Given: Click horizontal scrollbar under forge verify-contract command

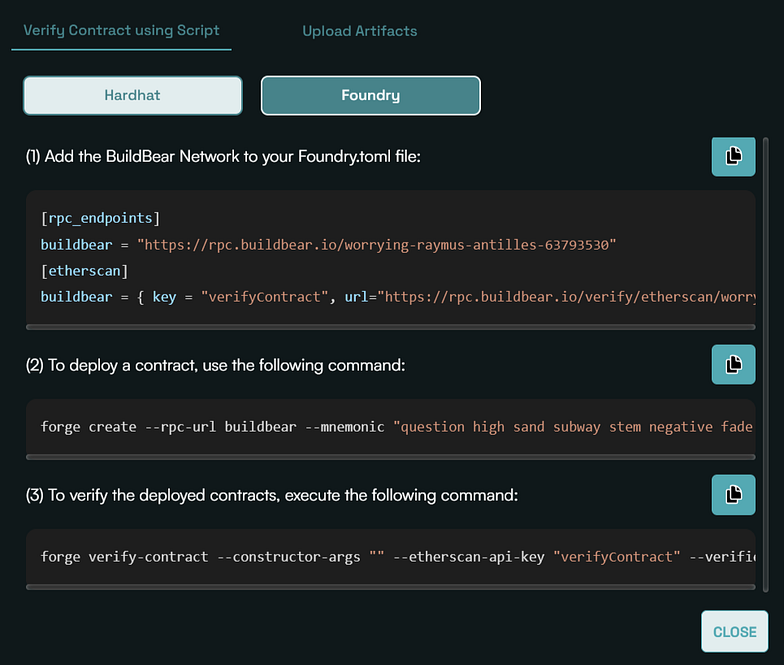Looking at the screenshot, I should 390,587.
